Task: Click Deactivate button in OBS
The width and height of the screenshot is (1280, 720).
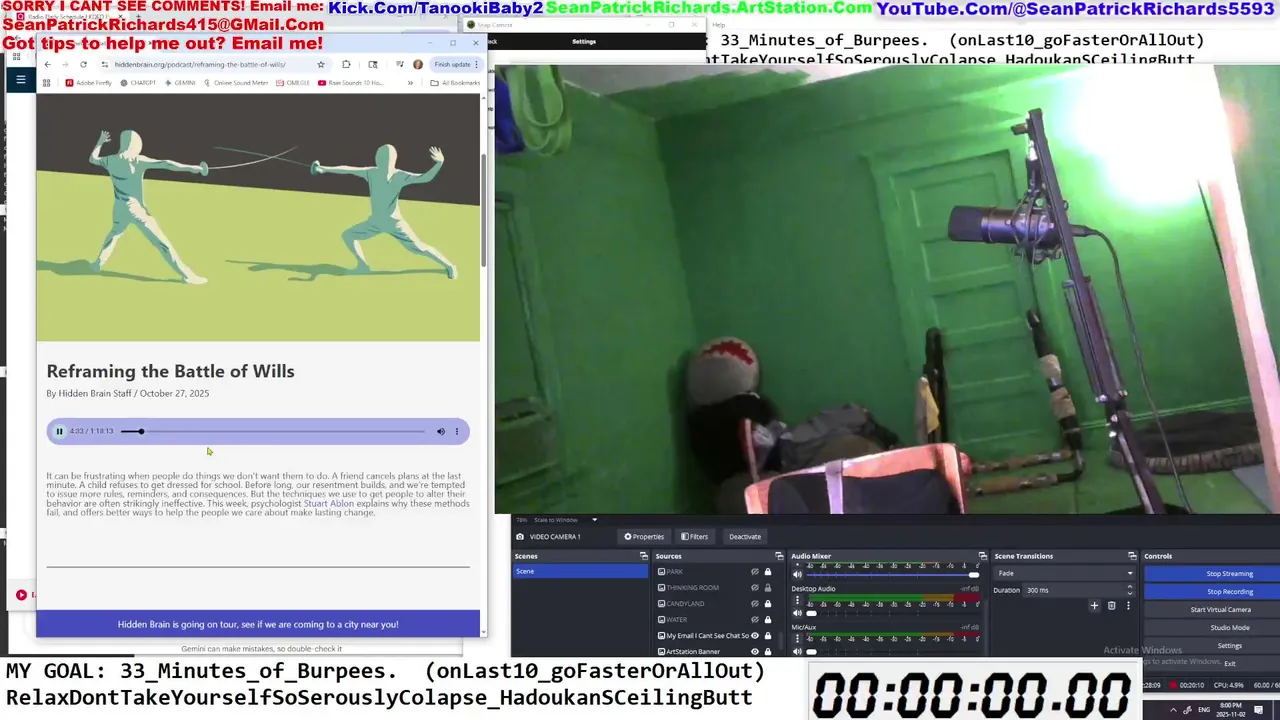Action: [744, 537]
